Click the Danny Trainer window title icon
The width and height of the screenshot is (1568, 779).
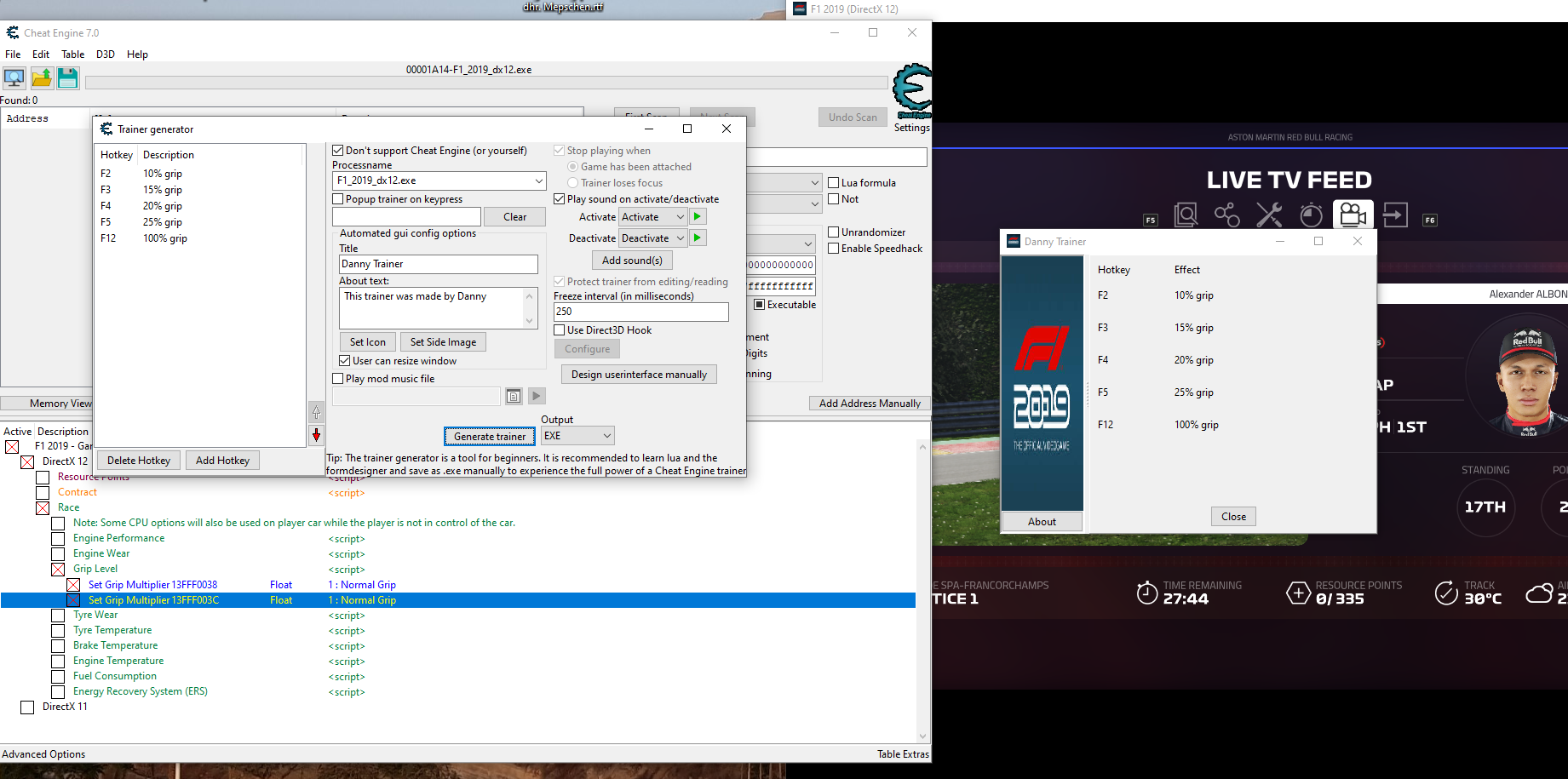pyautogui.click(x=1014, y=241)
